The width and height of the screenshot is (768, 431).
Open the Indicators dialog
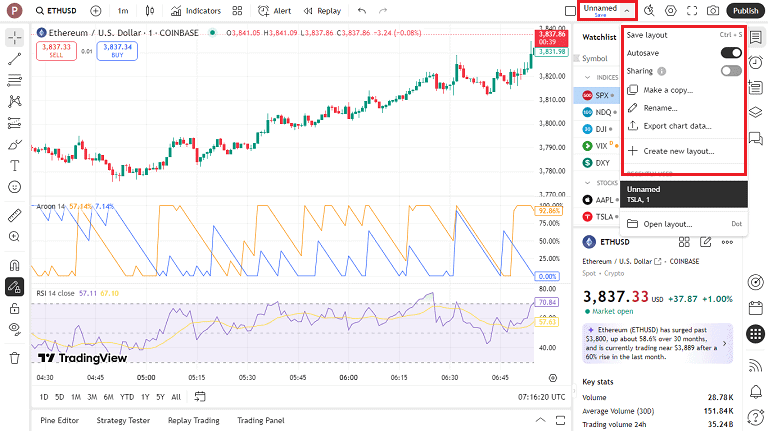coord(196,11)
